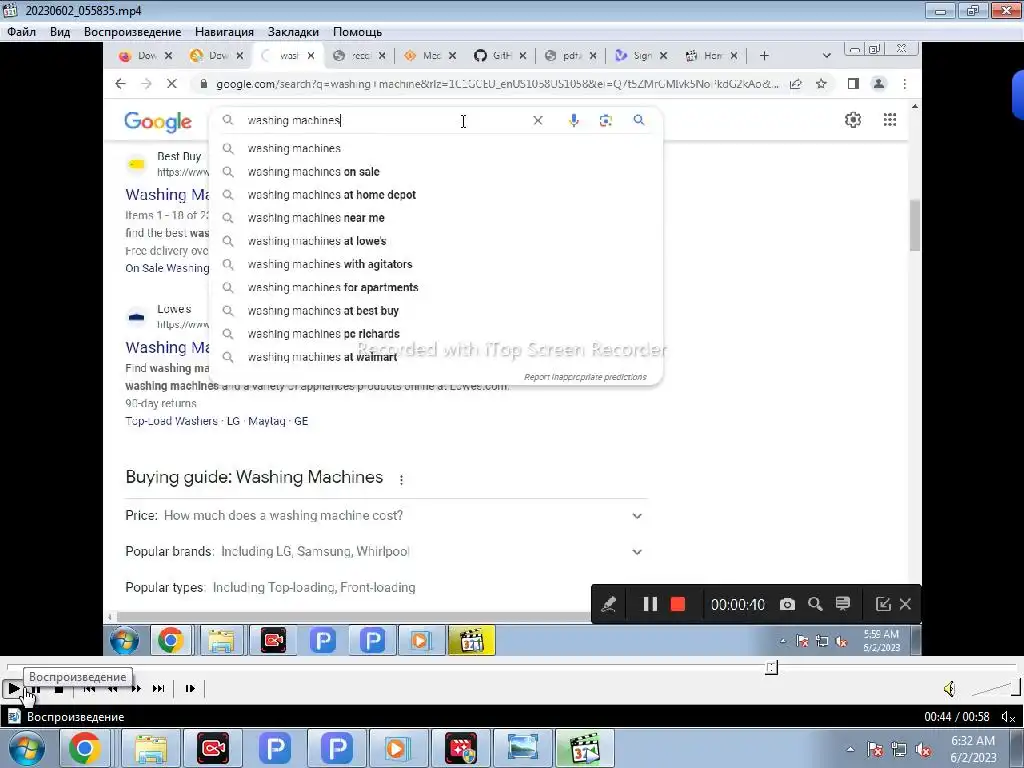The height and width of the screenshot is (768, 1024).
Task: Switch to the Sign browser tab
Action: pyautogui.click(x=641, y=56)
